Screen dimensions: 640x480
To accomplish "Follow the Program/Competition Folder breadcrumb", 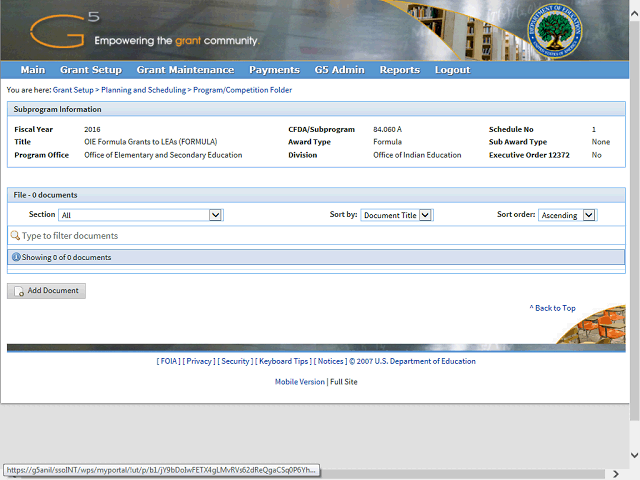I will coord(242,90).
